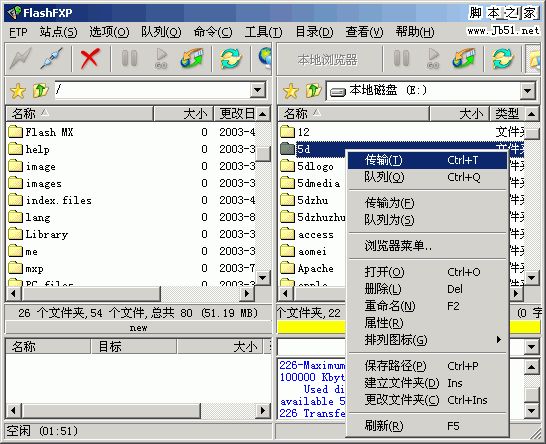The height and width of the screenshot is (444, 546).
Task: Choose 重命名(N) from context menu
Action: click(x=427, y=306)
